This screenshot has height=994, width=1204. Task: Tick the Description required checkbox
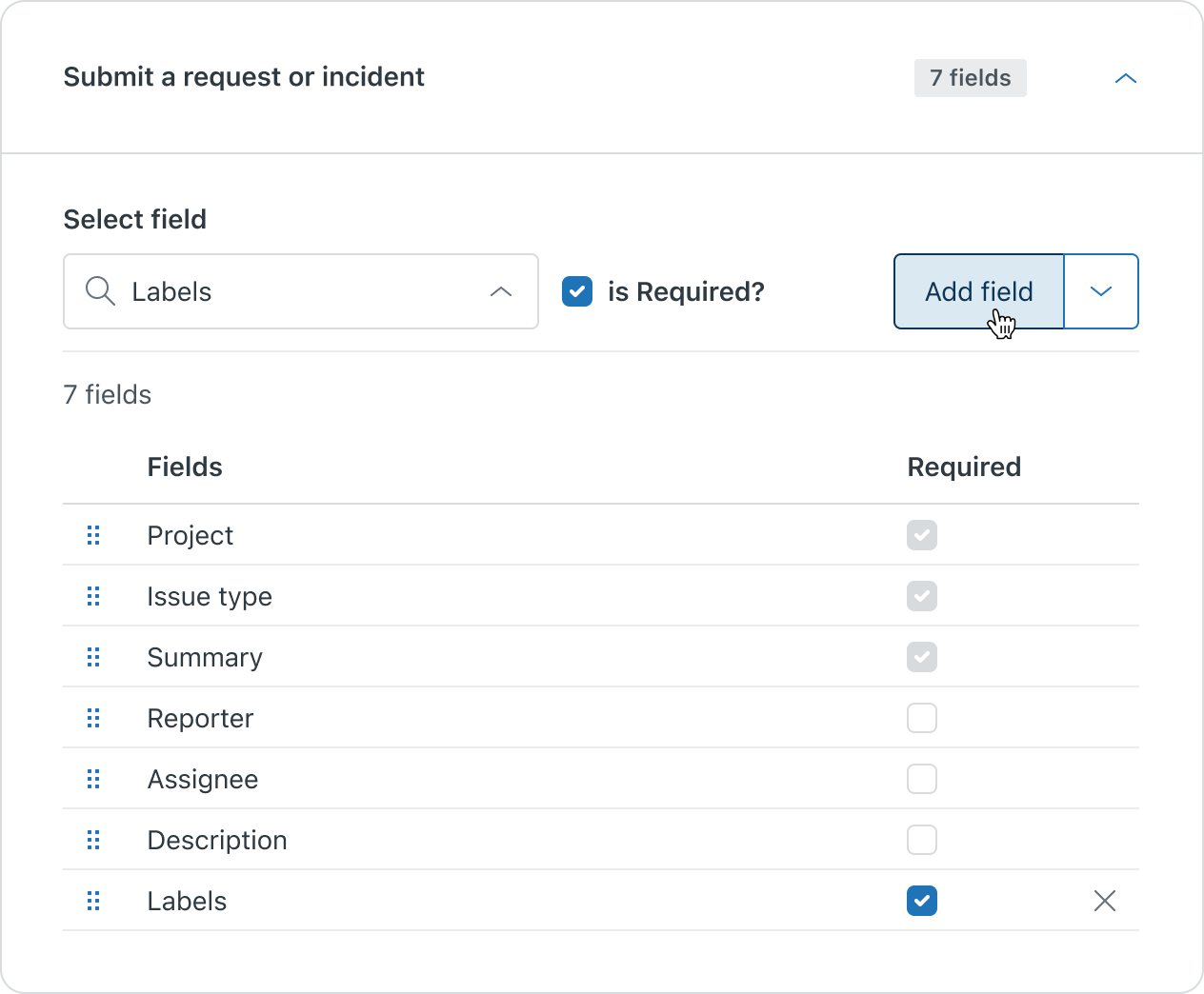(921, 840)
